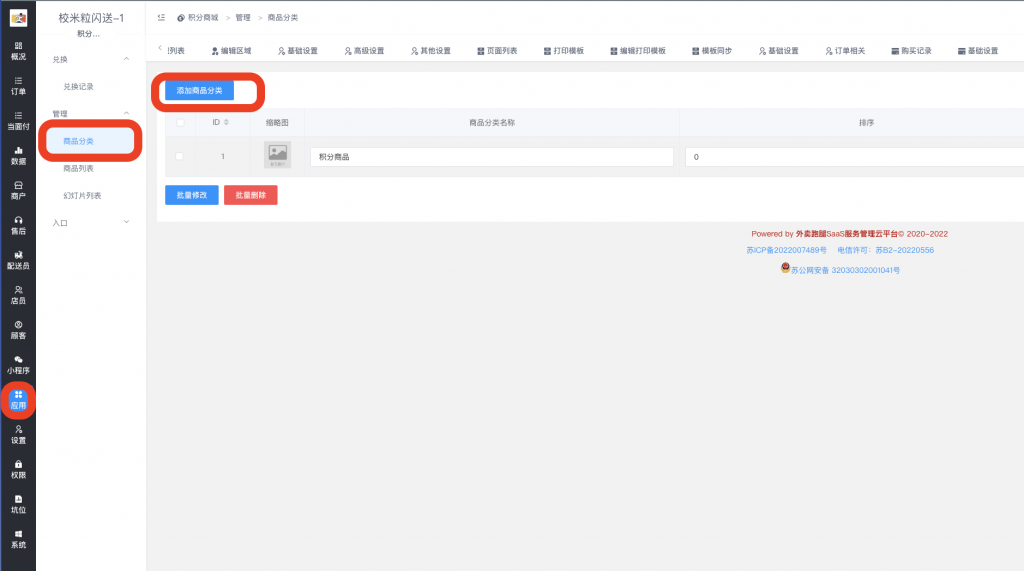Open the 打印模板 tab
1024x571 pixels.
point(564,50)
